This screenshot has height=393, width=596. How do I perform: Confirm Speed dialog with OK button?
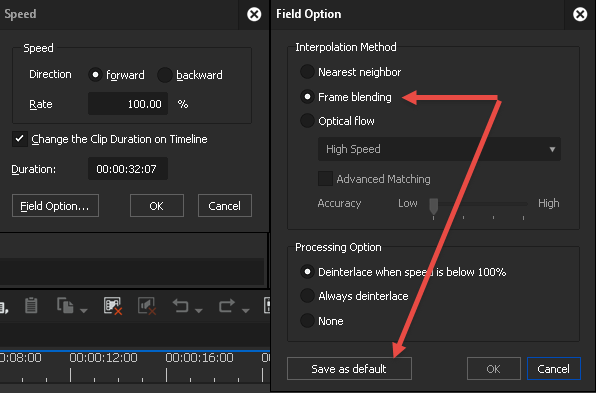click(x=157, y=206)
